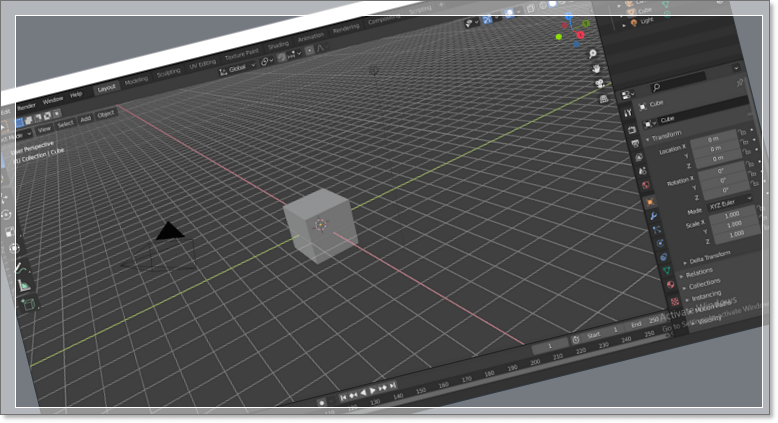Open the Render properties tab
Viewport: 778px width, 423px height.
632,130
